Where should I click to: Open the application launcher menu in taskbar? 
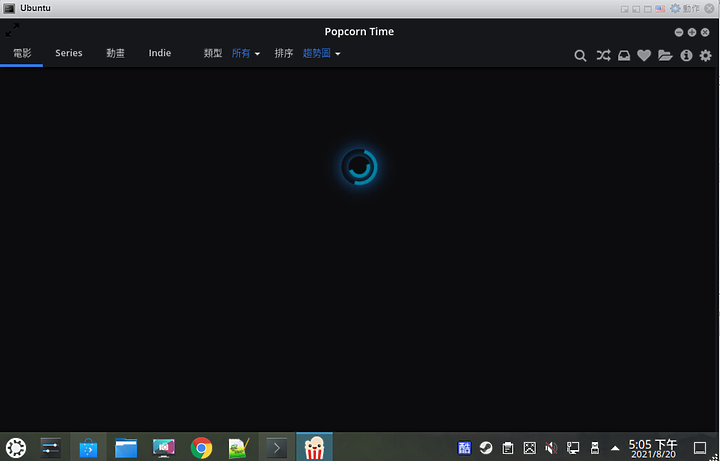click(x=16, y=447)
